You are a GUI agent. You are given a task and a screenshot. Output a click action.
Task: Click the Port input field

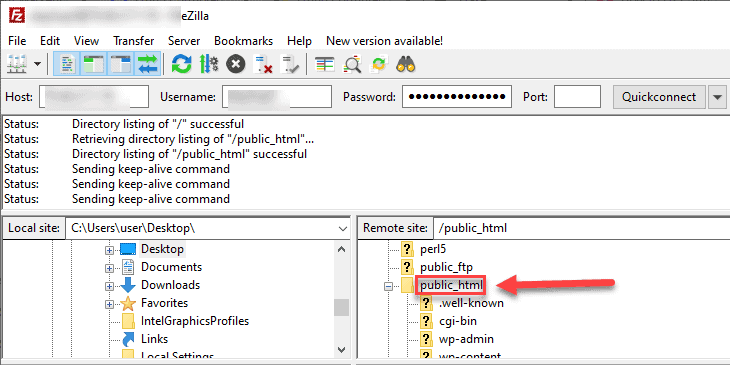(577, 97)
